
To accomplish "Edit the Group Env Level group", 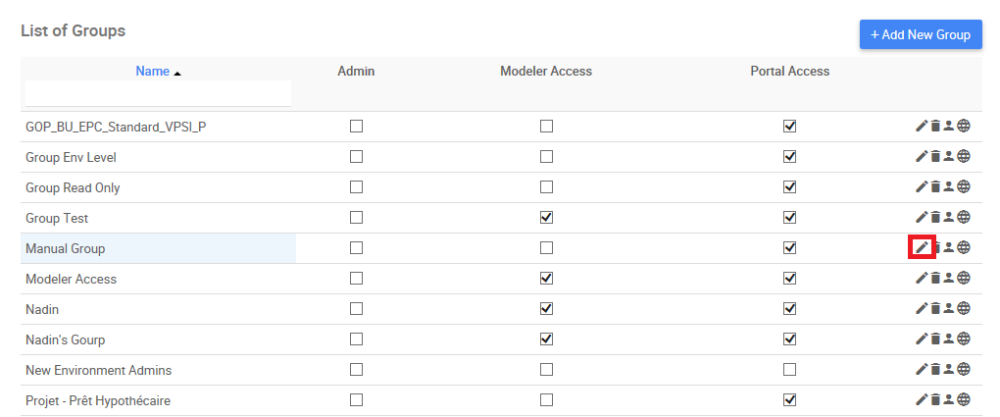I will pyautogui.click(x=922, y=157).
